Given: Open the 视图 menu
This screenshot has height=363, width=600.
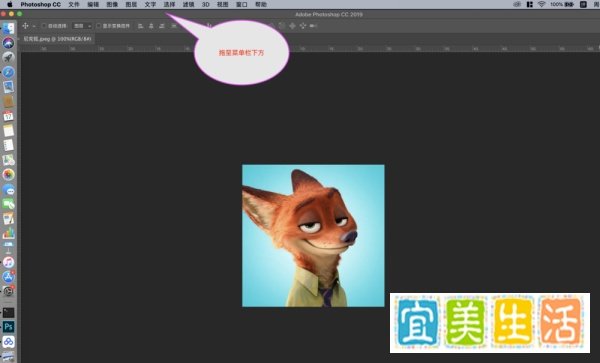Looking at the screenshot, I should point(223,5).
